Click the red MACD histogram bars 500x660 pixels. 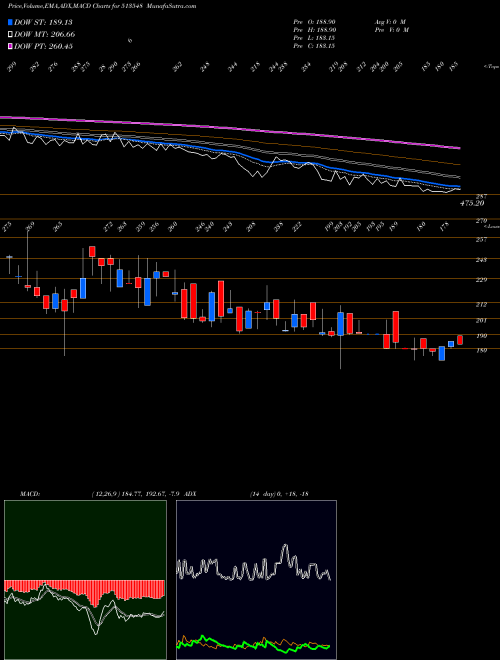(x=84, y=591)
